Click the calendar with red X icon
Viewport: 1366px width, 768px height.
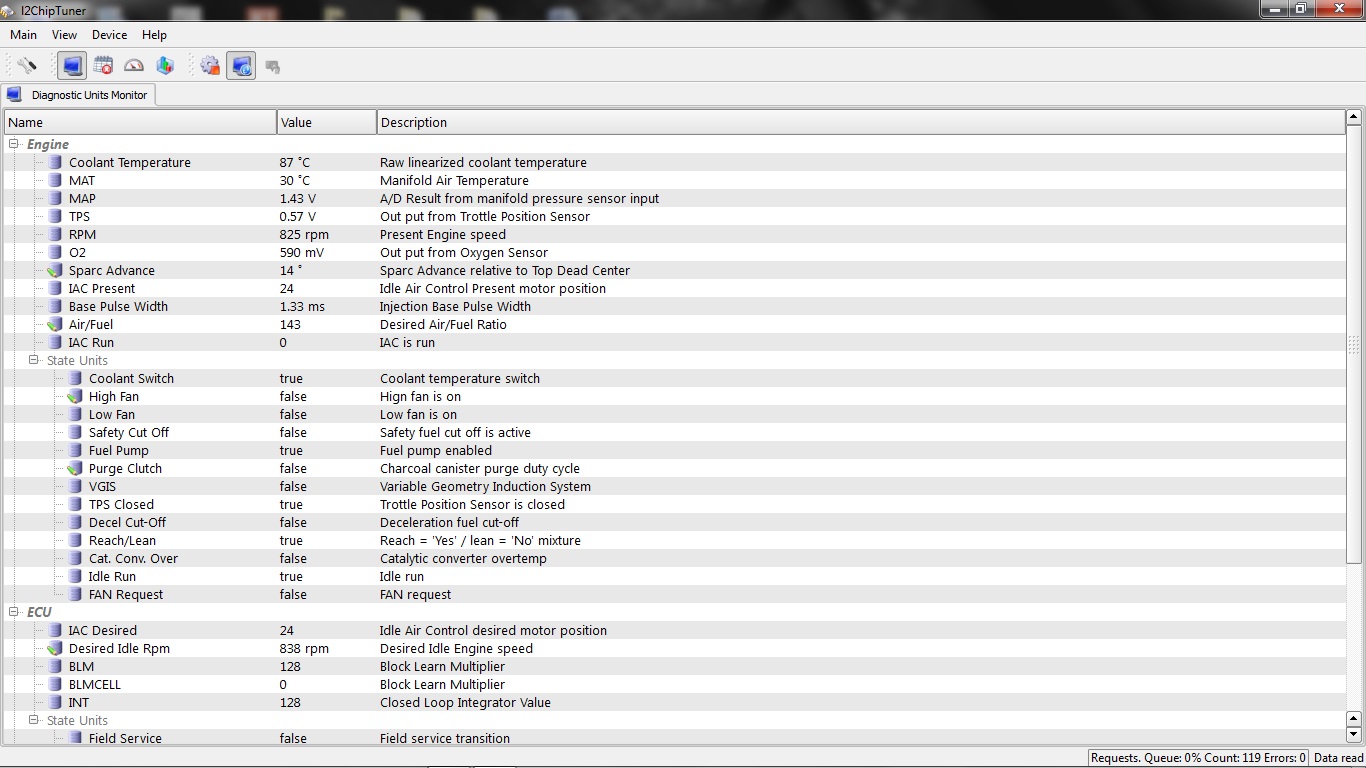click(x=103, y=66)
